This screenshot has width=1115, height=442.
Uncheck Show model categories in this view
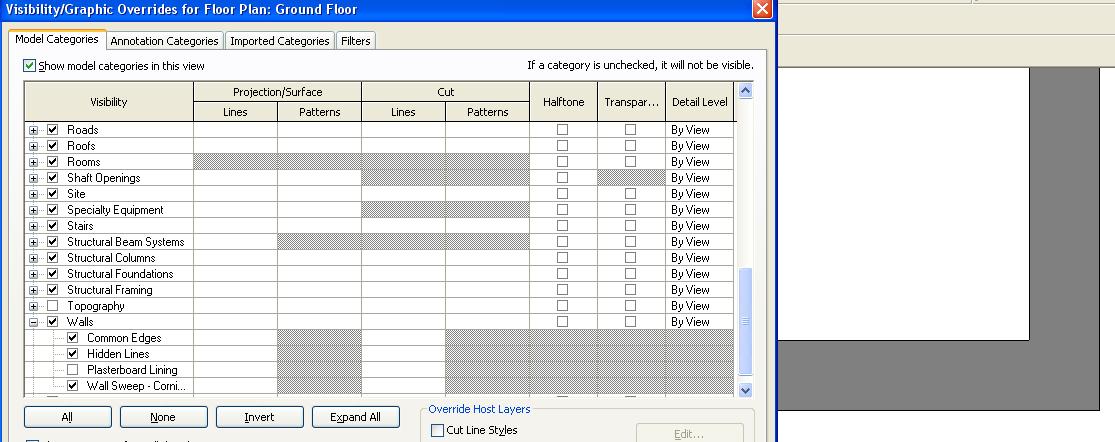(30, 66)
